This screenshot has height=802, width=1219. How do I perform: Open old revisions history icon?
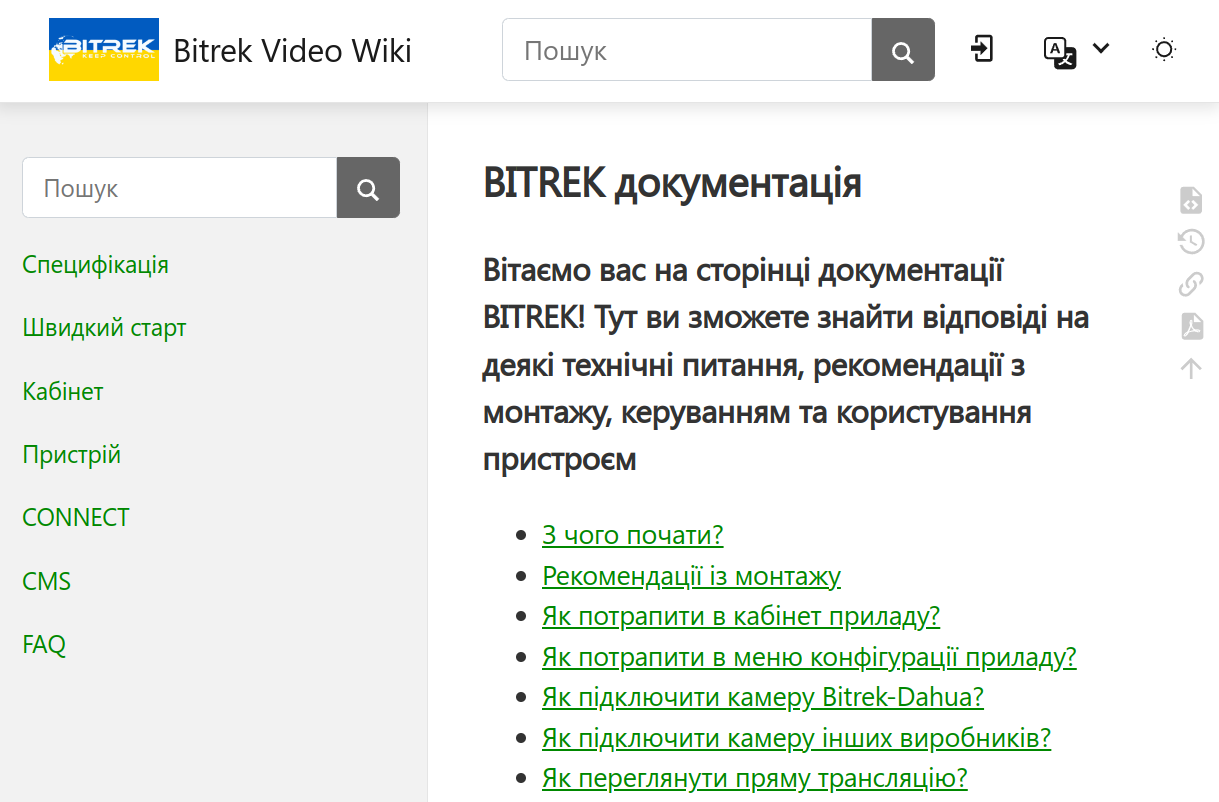click(1191, 242)
